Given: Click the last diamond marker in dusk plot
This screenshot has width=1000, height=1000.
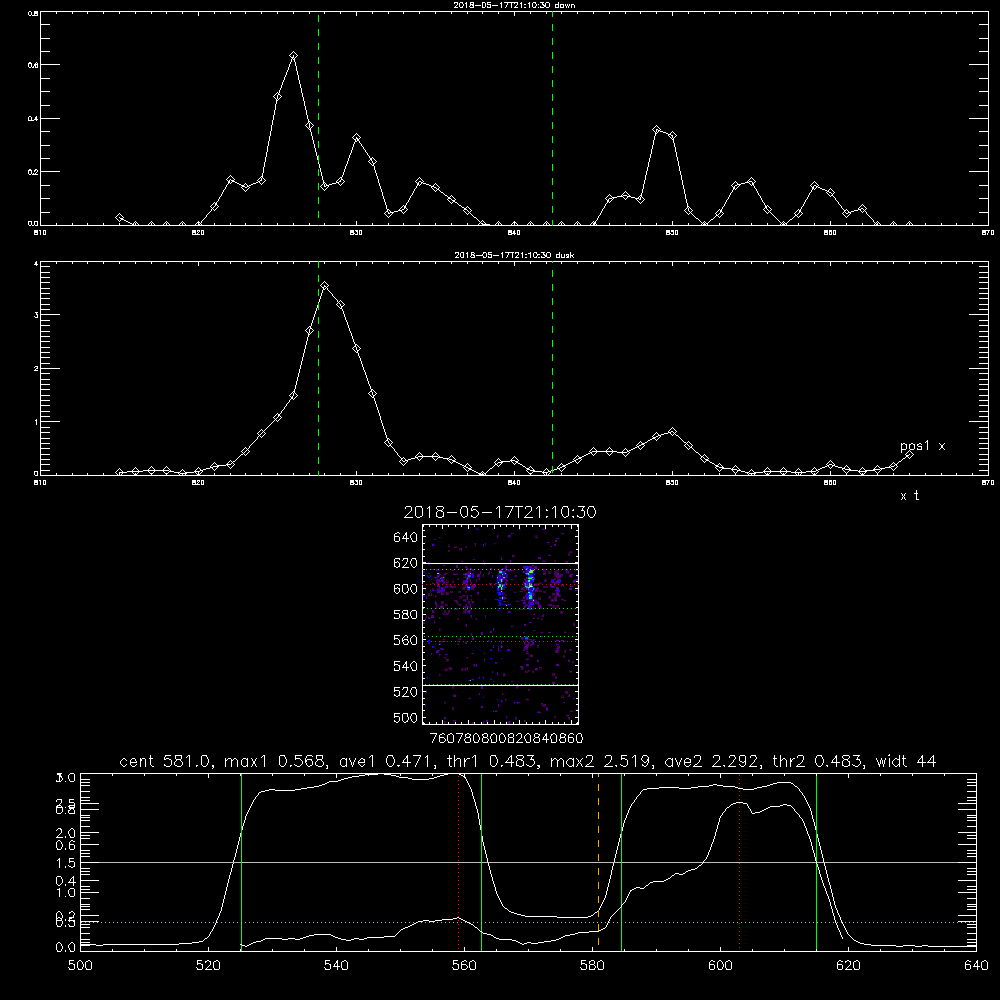Looking at the screenshot, I should (x=909, y=454).
